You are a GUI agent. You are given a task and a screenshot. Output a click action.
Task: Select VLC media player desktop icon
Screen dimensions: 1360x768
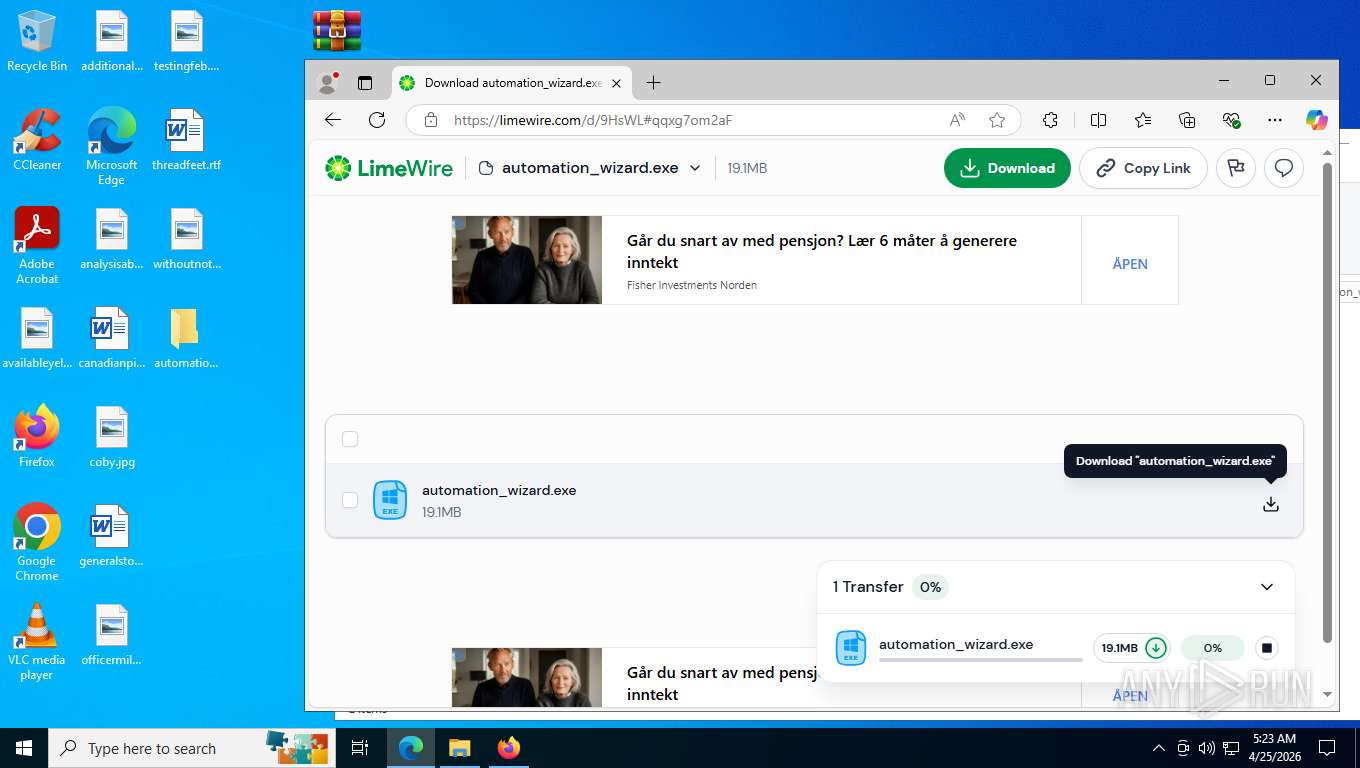(37, 642)
